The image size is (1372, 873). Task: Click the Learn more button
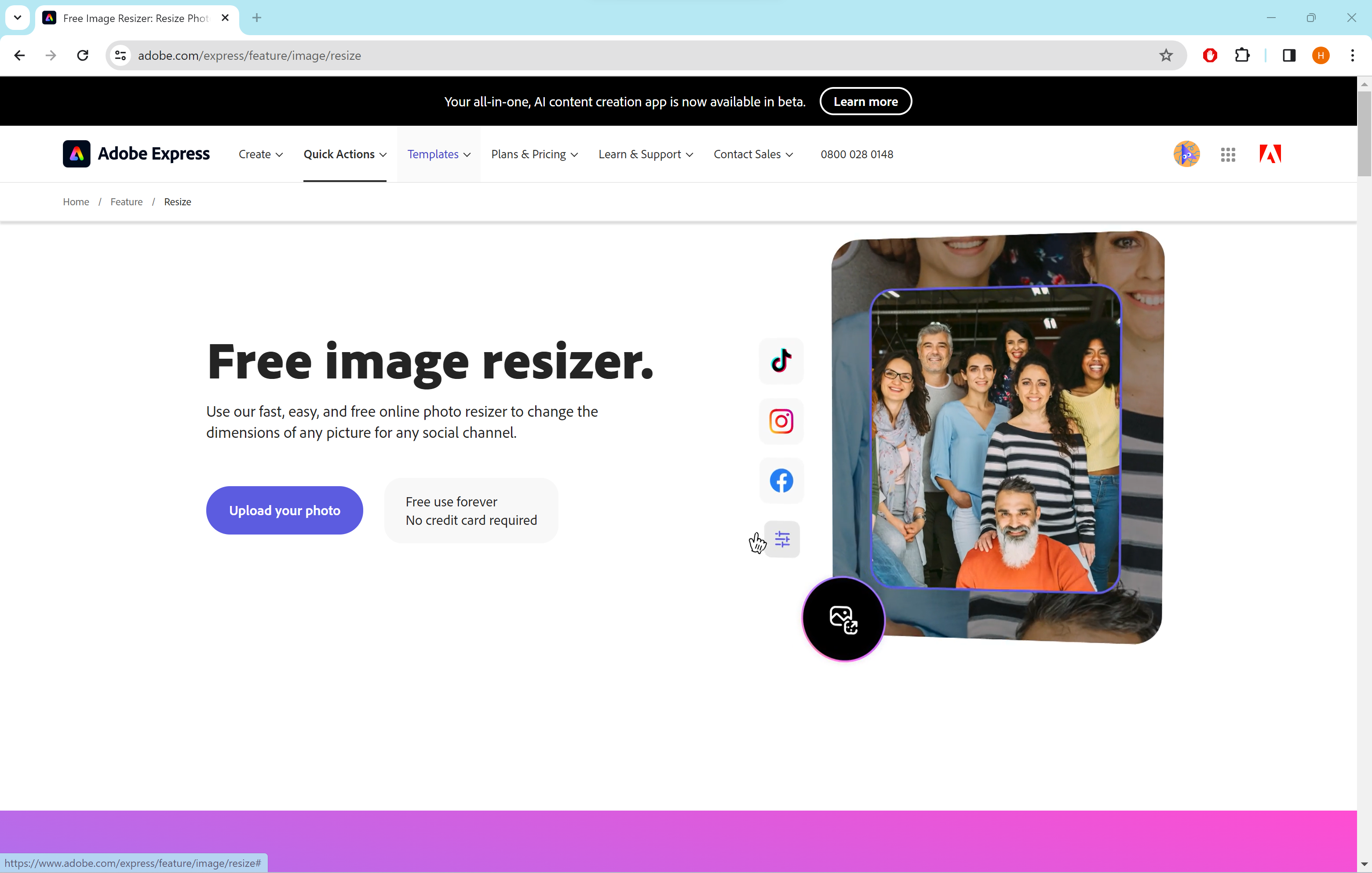point(865,102)
